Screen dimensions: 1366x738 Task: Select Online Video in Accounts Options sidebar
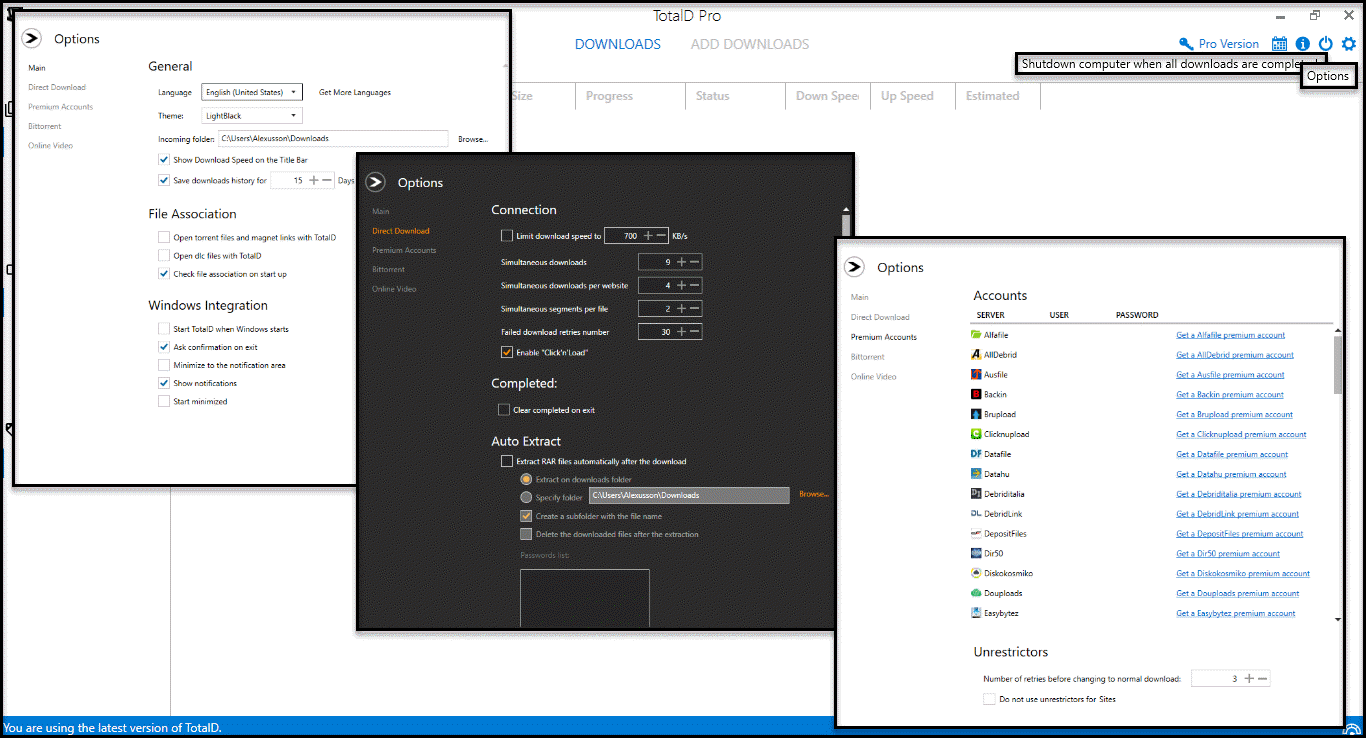click(x=874, y=377)
